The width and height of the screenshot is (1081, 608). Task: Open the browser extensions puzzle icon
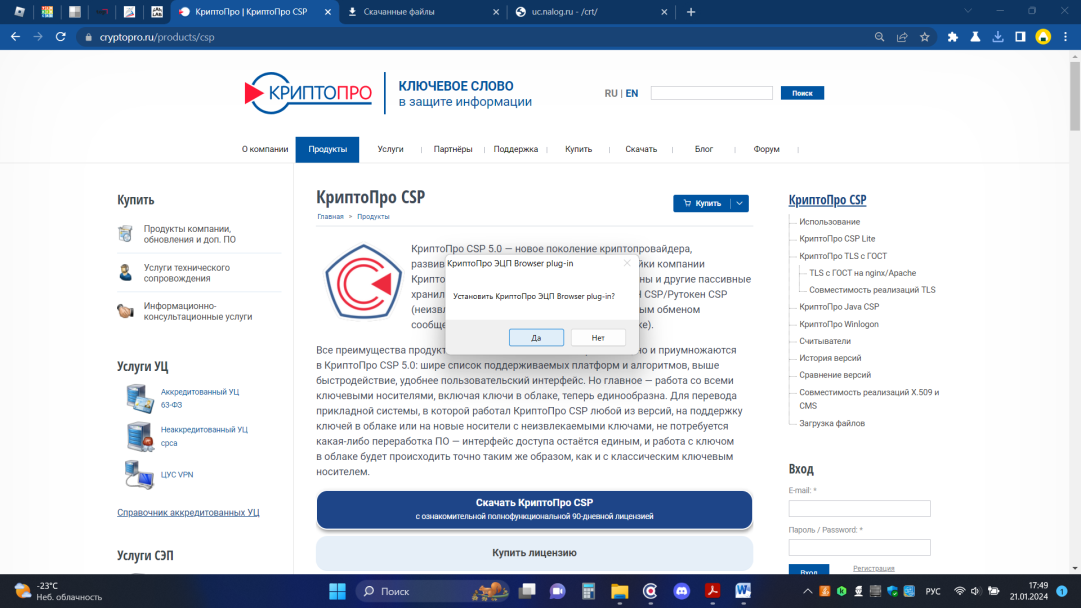[x=952, y=37]
